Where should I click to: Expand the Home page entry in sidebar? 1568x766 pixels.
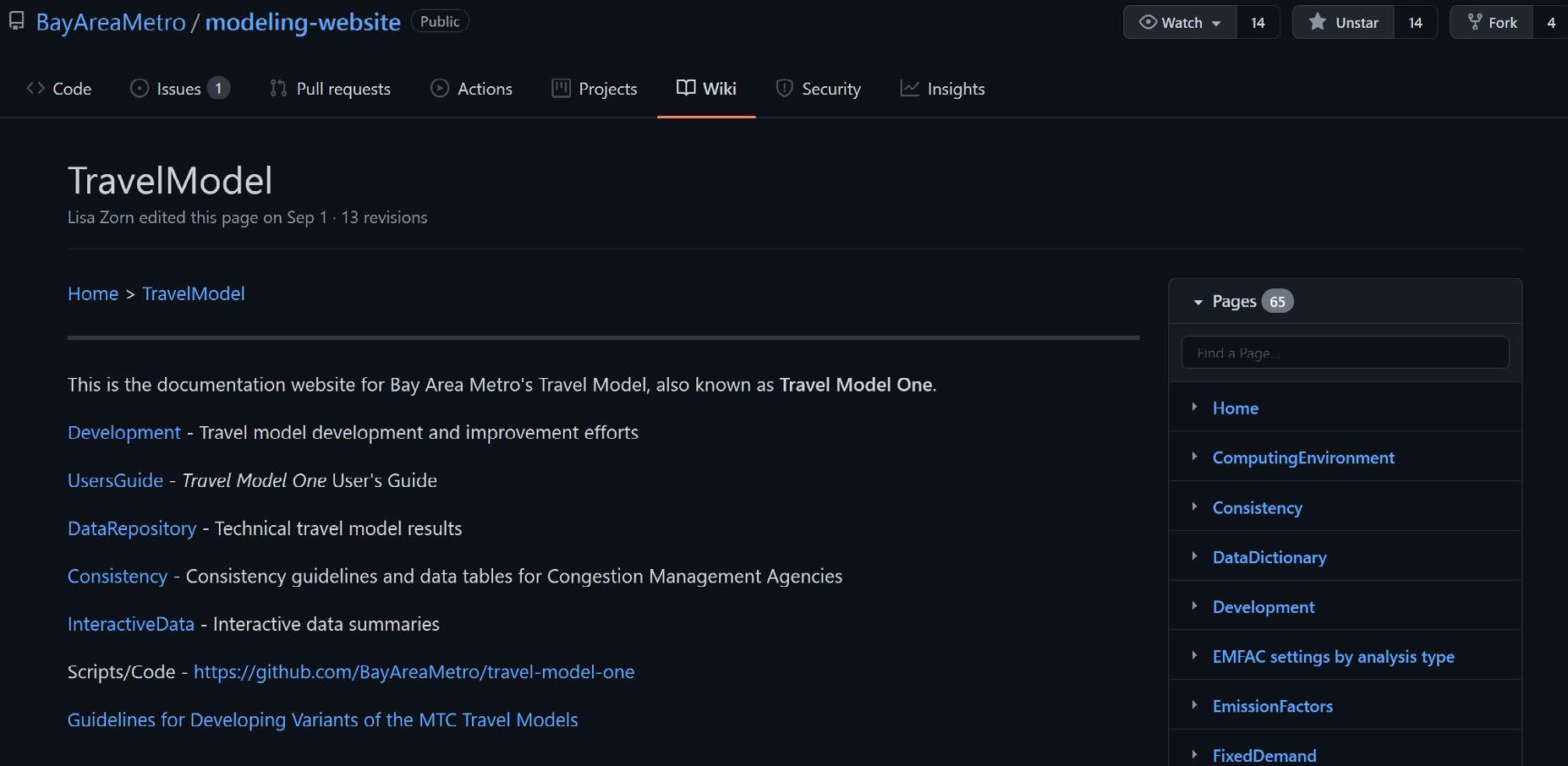point(1194,407)
